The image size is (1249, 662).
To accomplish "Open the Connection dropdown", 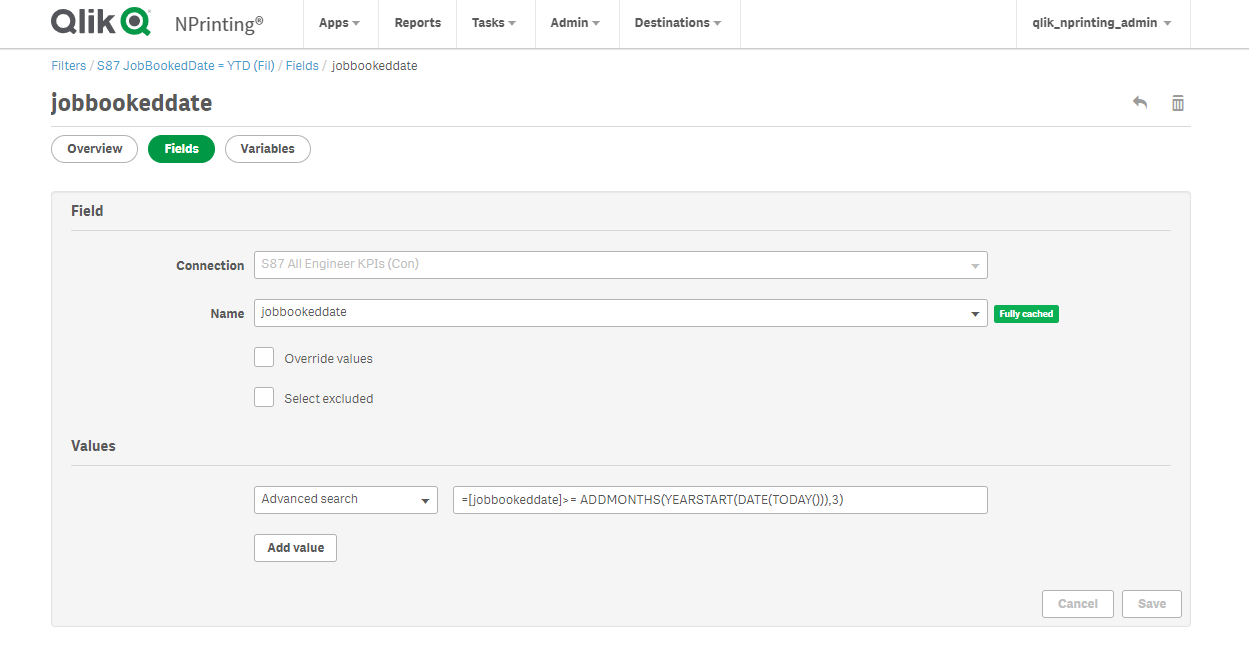I will click(621, 265).
